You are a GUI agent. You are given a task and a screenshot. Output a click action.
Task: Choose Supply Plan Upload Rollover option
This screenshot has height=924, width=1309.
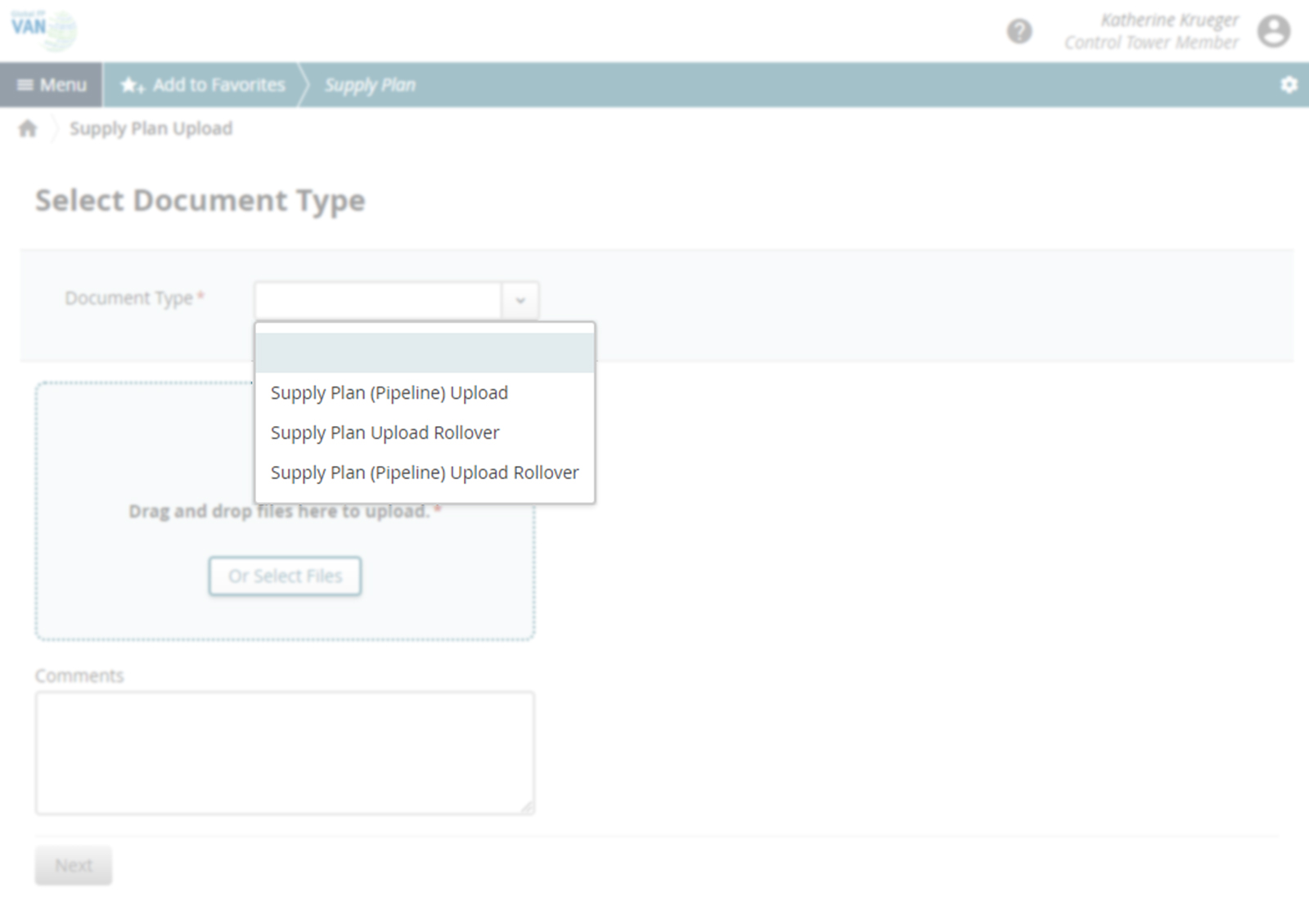(385, 433)
